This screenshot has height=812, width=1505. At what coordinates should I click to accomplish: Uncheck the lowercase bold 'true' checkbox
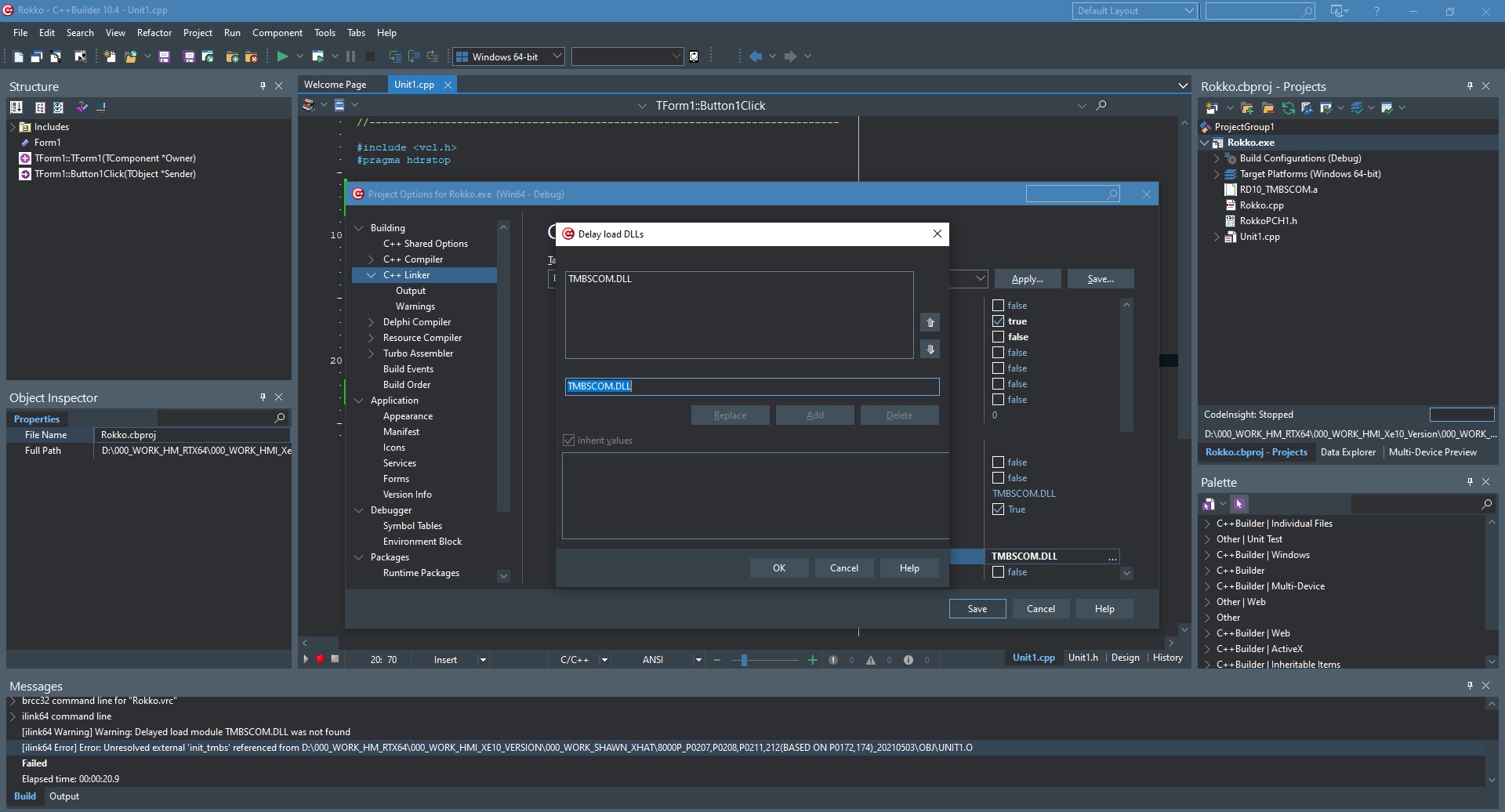pyautogui.click(x=998, y=321)
